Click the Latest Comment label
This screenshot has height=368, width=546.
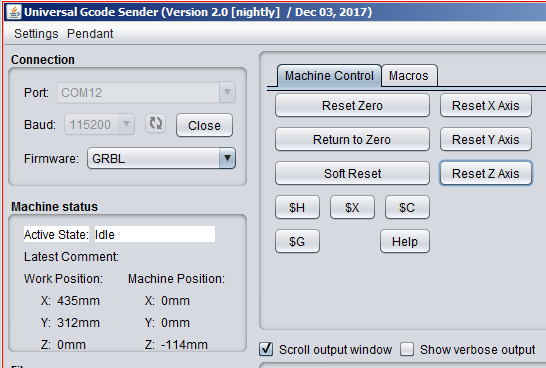71,257
